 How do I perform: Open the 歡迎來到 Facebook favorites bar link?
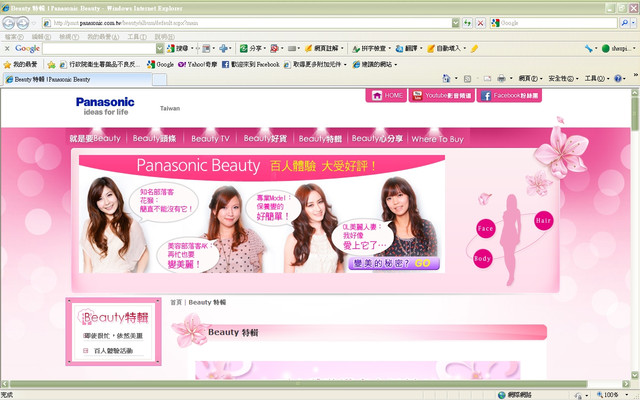(x=251, y=64)
